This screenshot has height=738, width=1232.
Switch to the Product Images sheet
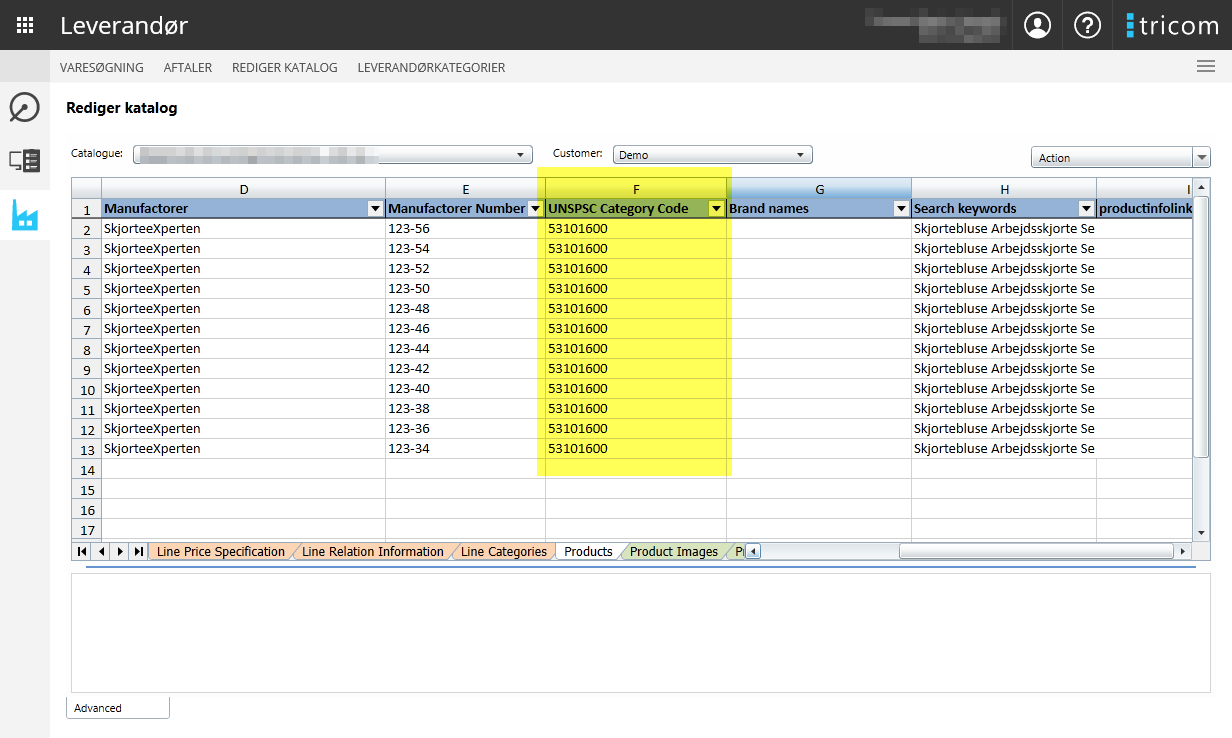tap(674, 551)
